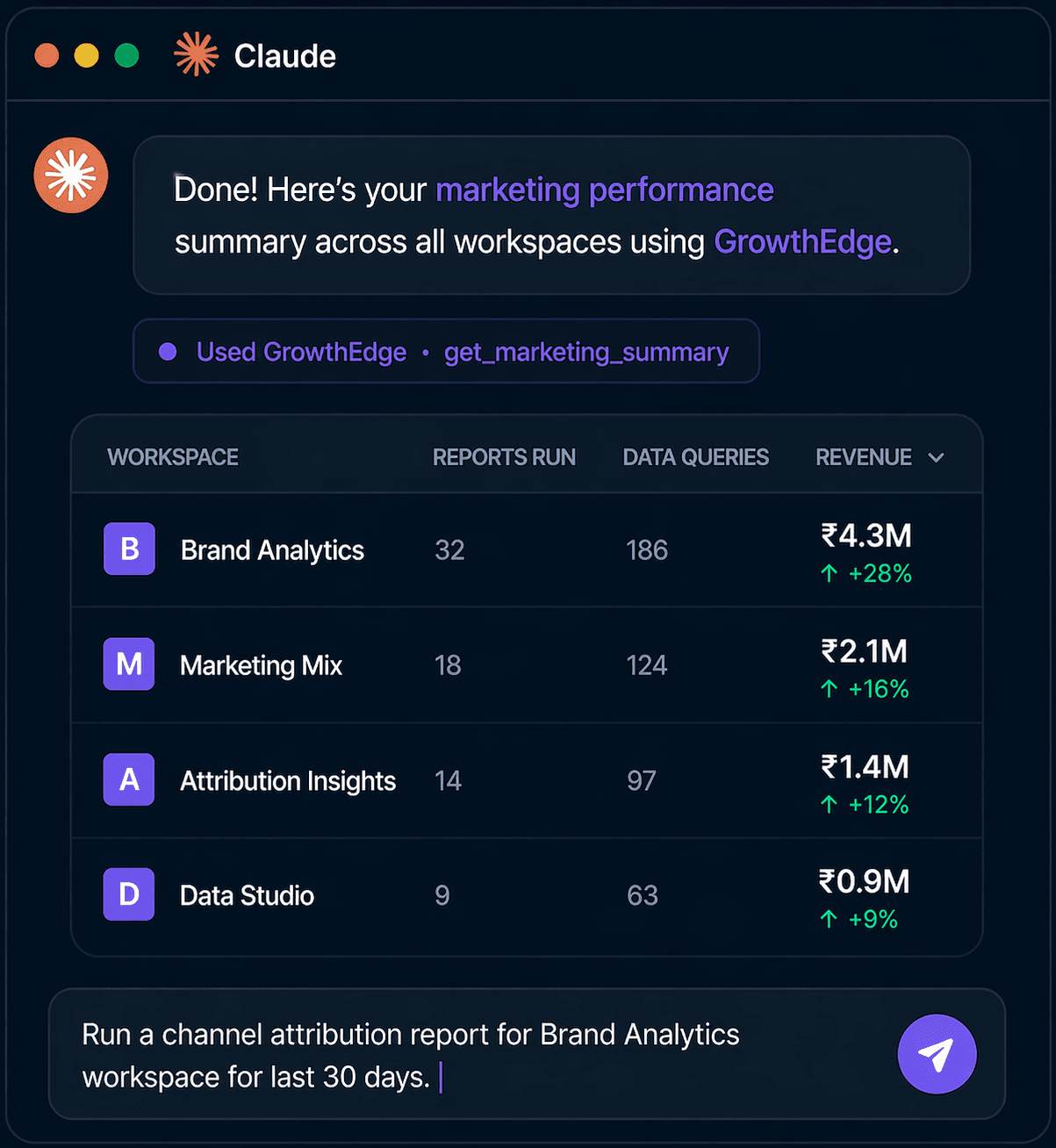Click the data queries value 97

click(x=642, y=780)
